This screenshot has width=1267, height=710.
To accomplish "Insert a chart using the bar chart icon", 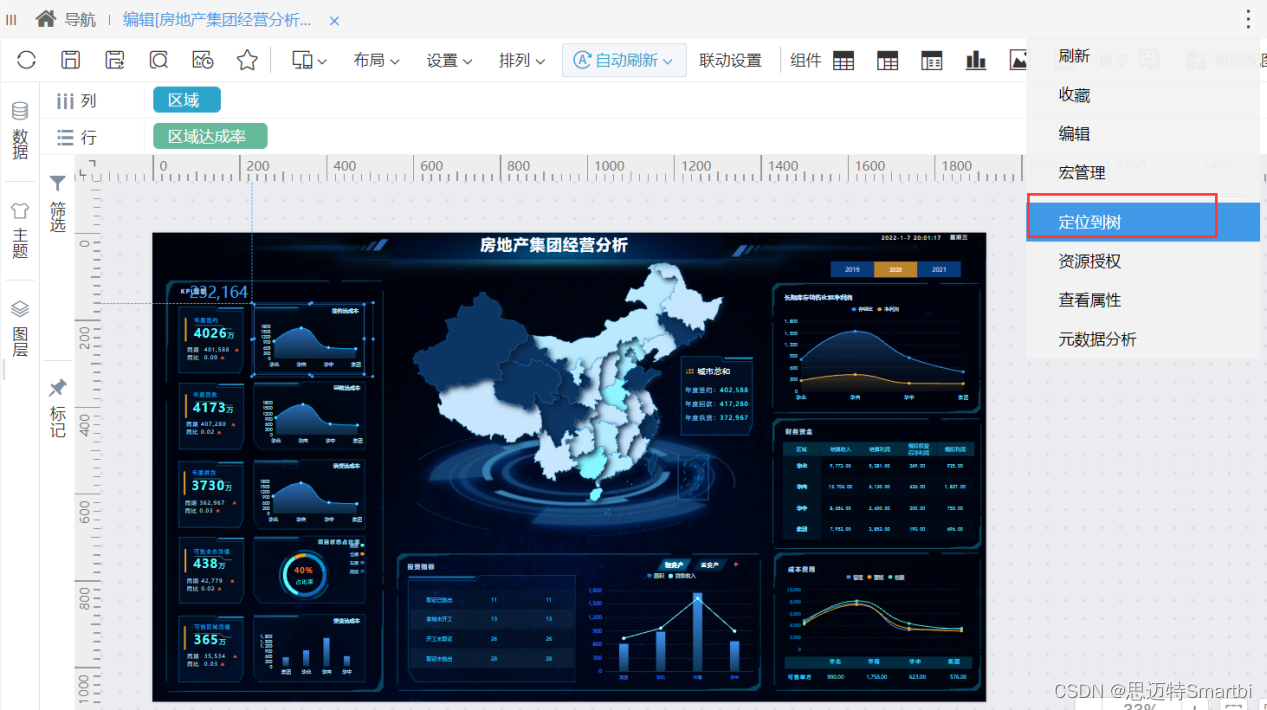I will [x=975, y=60].
